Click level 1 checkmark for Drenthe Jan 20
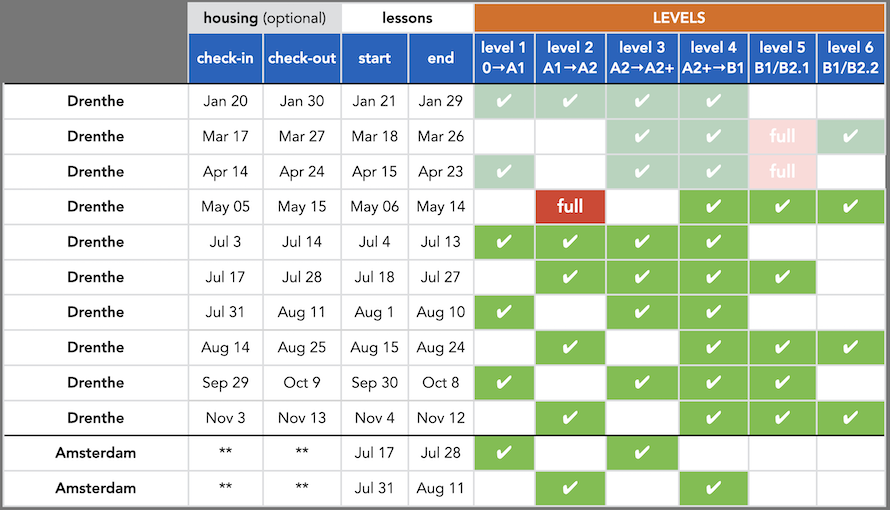 coord(504,101)
